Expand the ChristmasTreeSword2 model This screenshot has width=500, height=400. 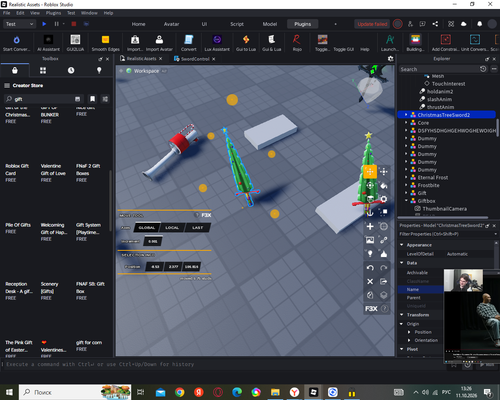tap(406, 115)
